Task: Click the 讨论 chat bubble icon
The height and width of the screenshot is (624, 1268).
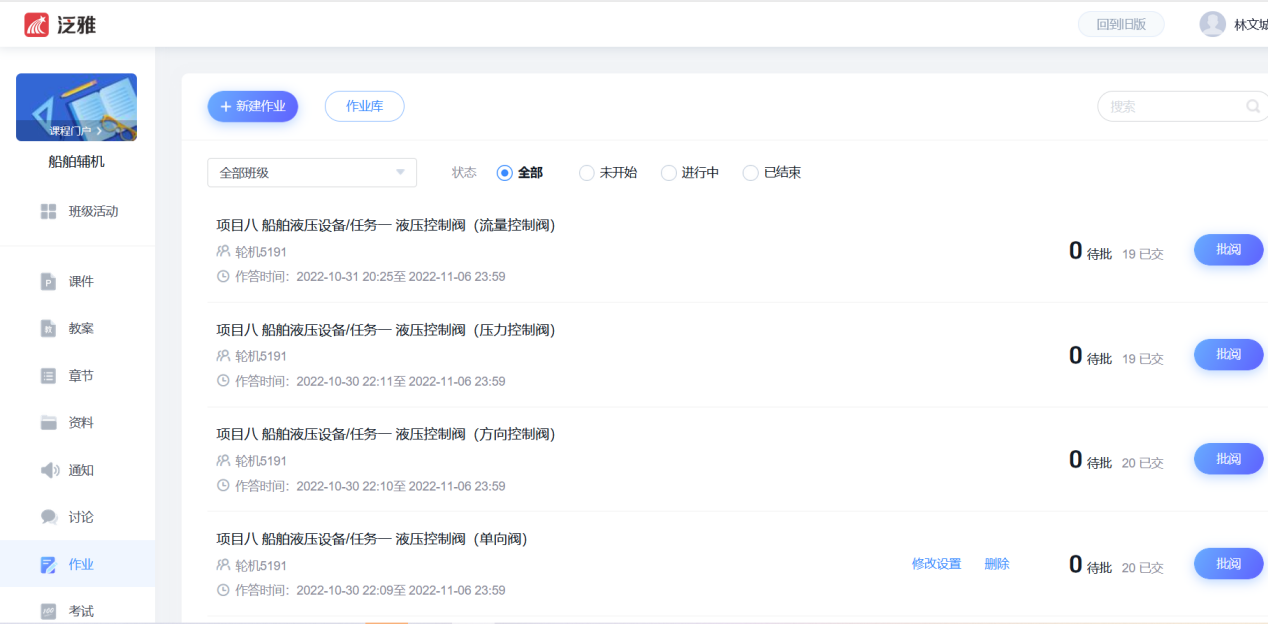Action: click(x=49, y=517)
